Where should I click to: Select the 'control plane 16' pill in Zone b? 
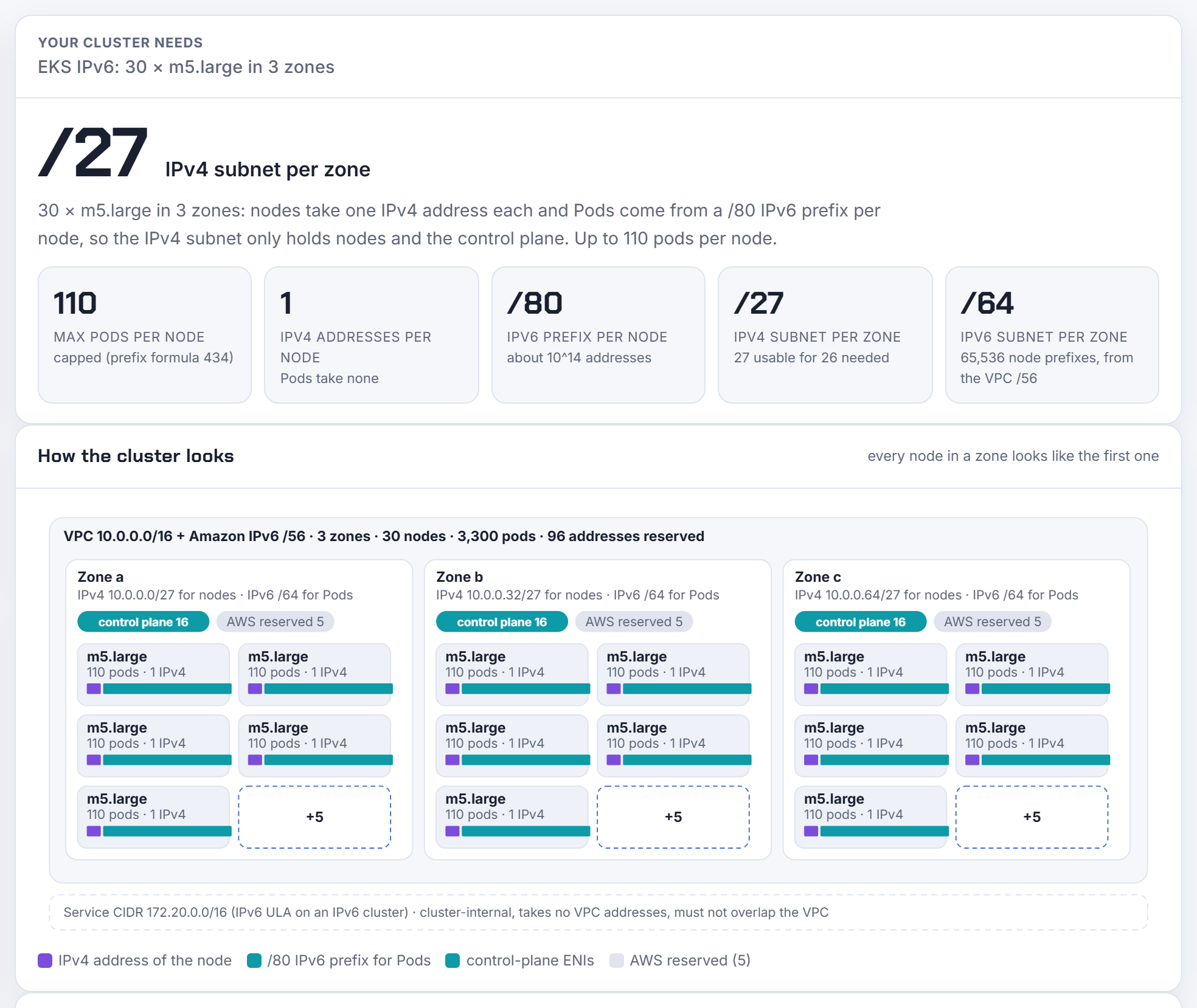(502, 621)
